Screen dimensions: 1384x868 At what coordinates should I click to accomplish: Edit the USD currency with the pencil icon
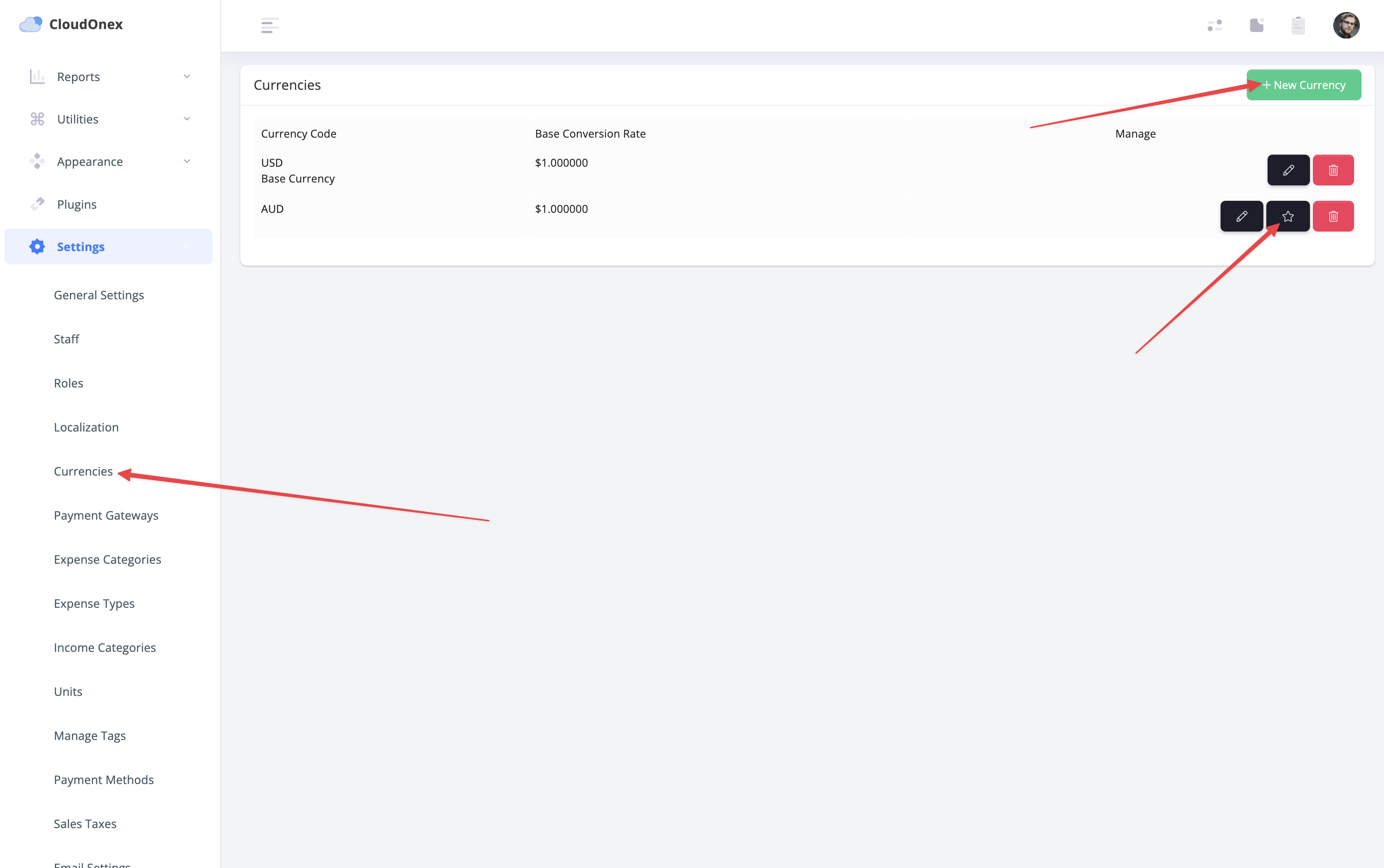(x=1288, y=170)
